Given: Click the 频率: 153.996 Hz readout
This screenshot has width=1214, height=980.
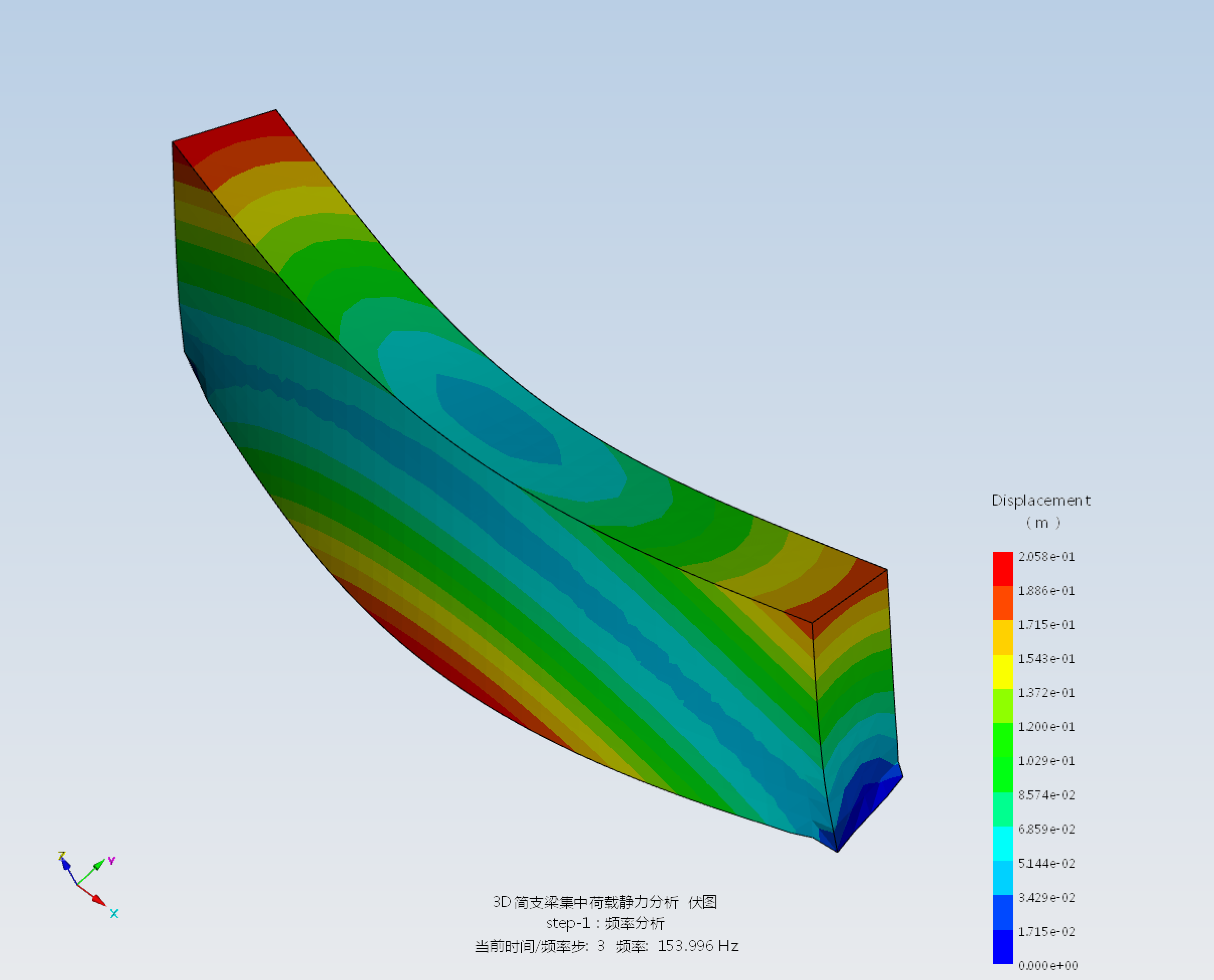Looking at the screenshot, I should click(x=677, y=946).
